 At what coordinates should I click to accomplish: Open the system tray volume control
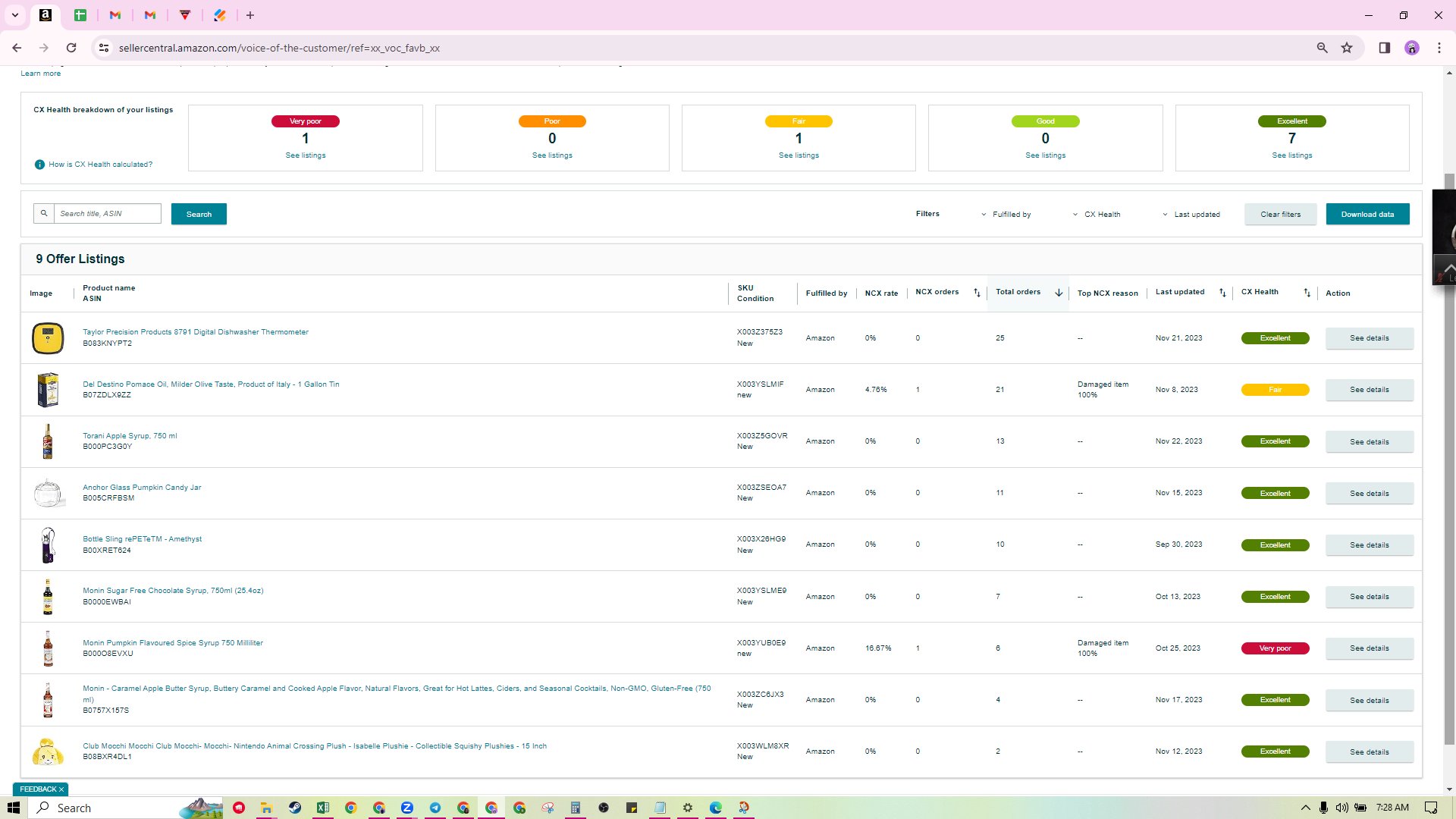[x=1342, y=808]
